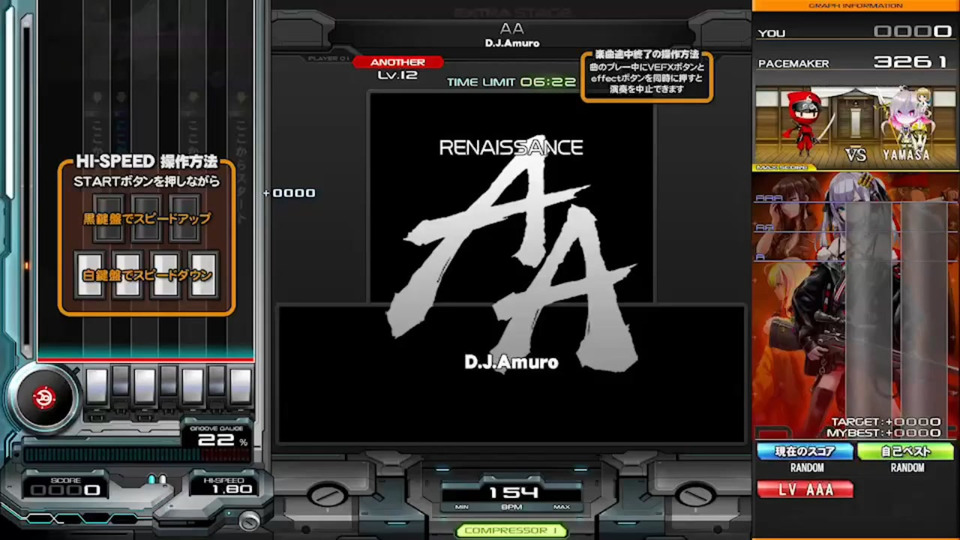960x540 pixels.
Task: Click the 楽曲途中終了の操作方法 info box
Action: click(x=647, y=75)
